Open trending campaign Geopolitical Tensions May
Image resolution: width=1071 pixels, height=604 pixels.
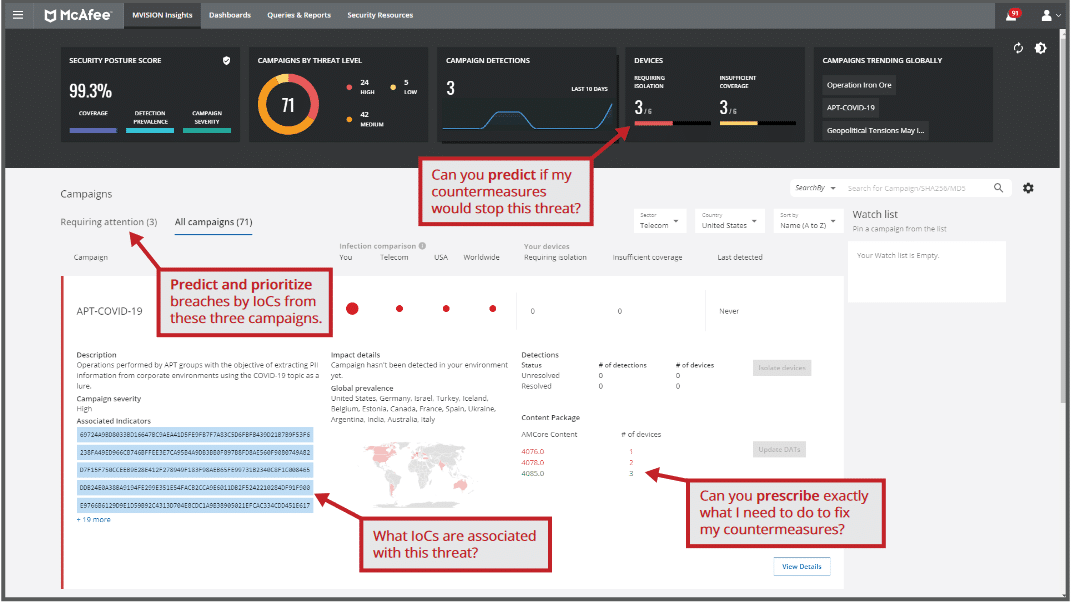876,131
